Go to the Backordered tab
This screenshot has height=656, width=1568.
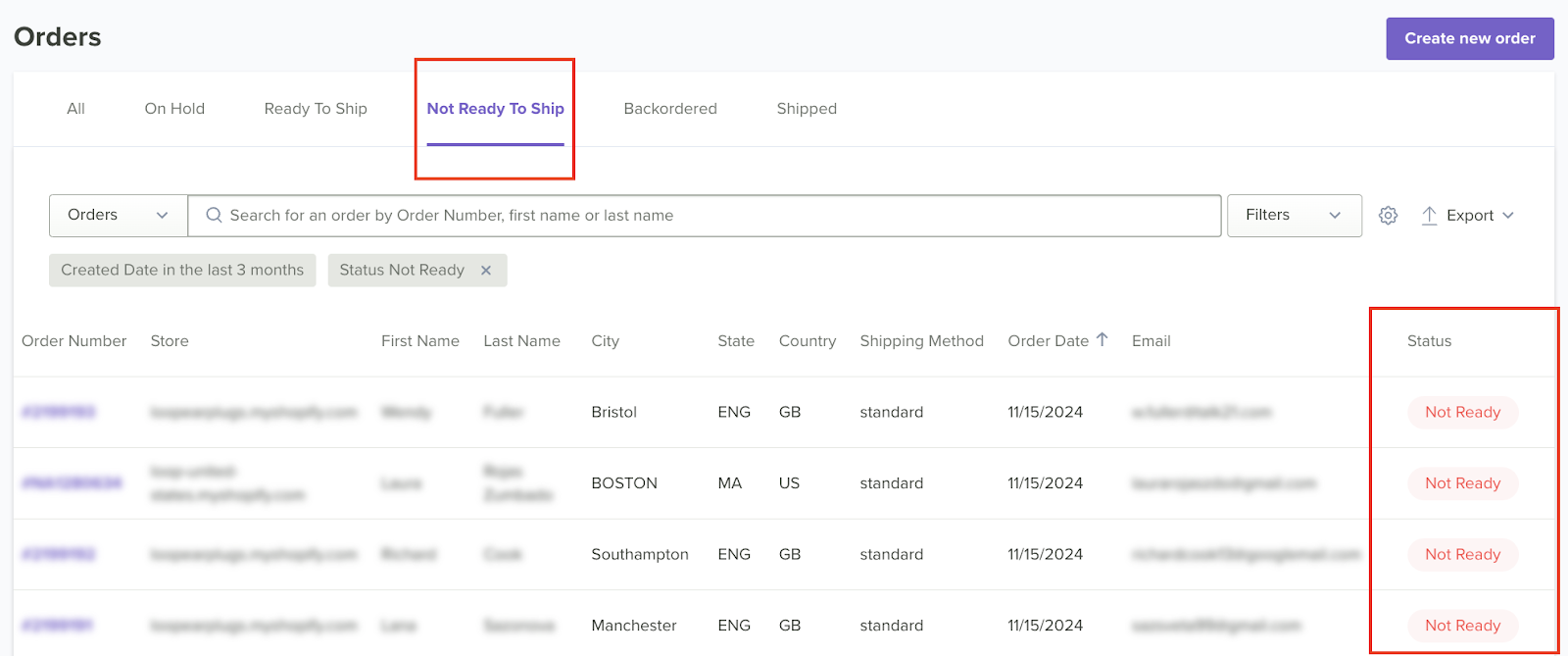coord(670,109)
